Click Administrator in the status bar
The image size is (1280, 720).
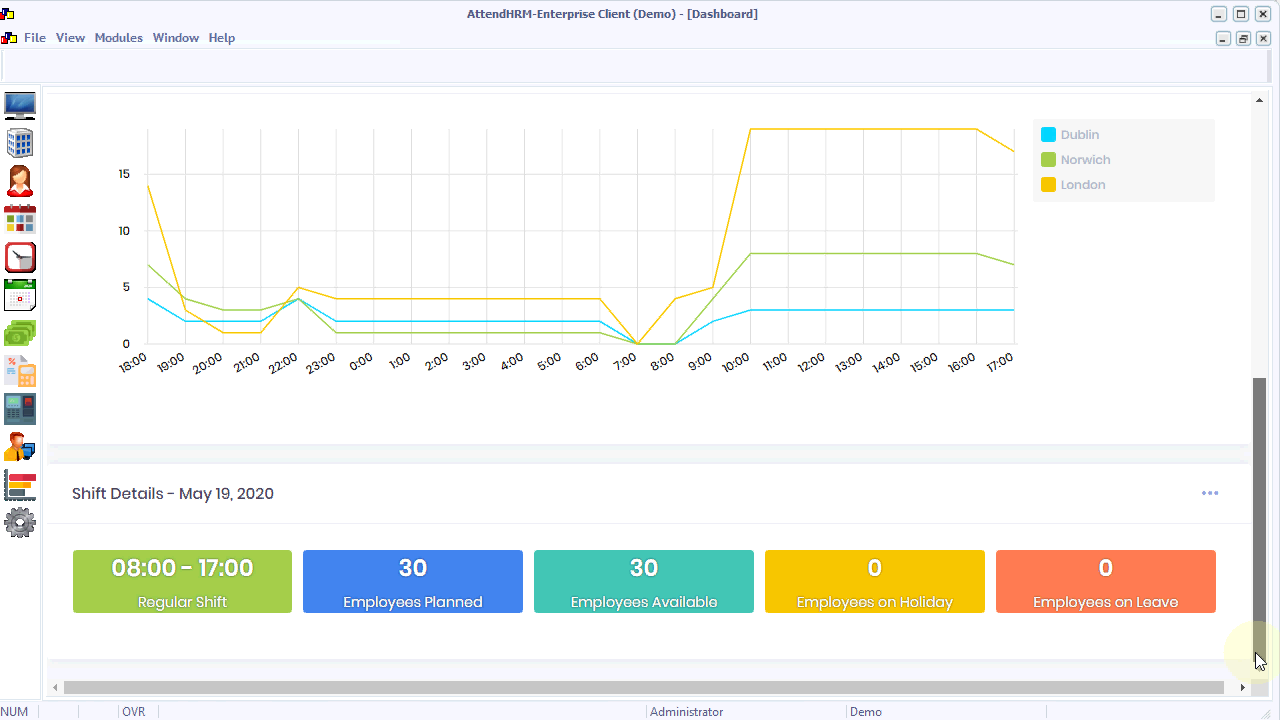point(686,712)
